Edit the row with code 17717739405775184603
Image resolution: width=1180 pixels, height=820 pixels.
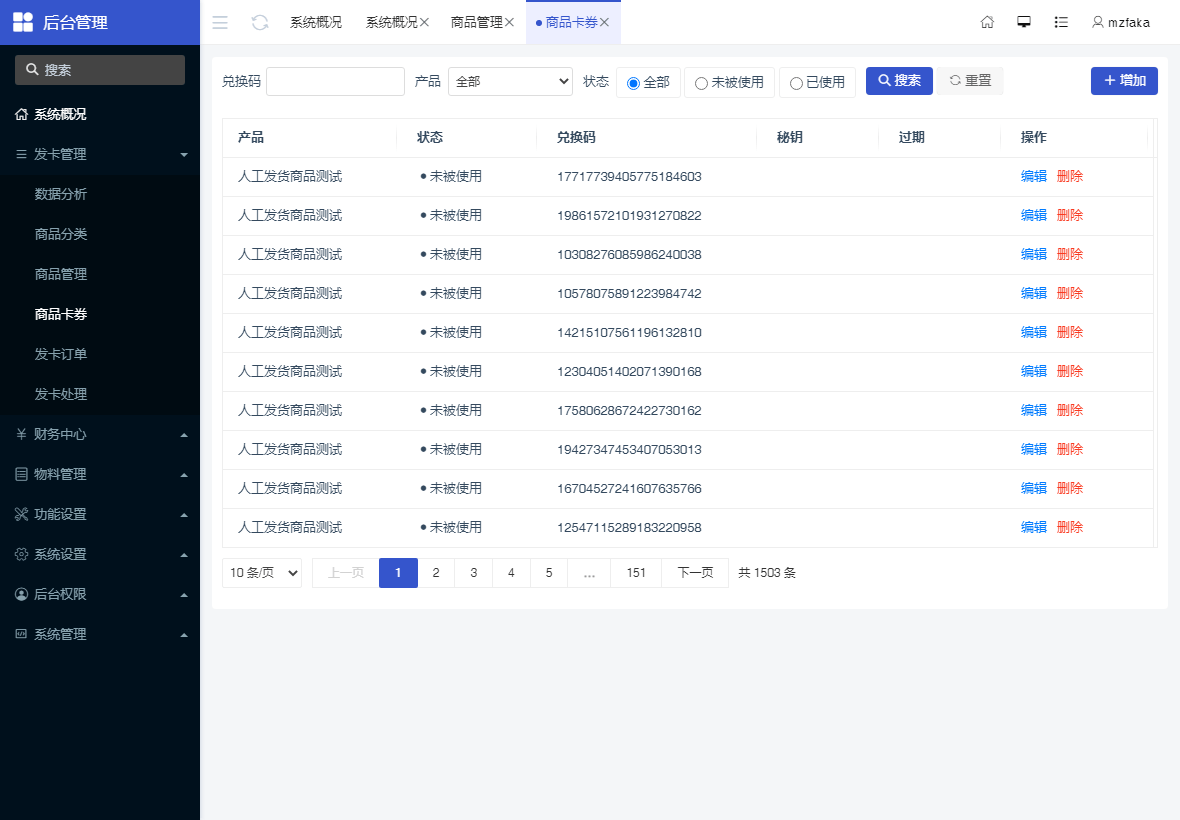pyautogui.click(x=1034, y=176)
